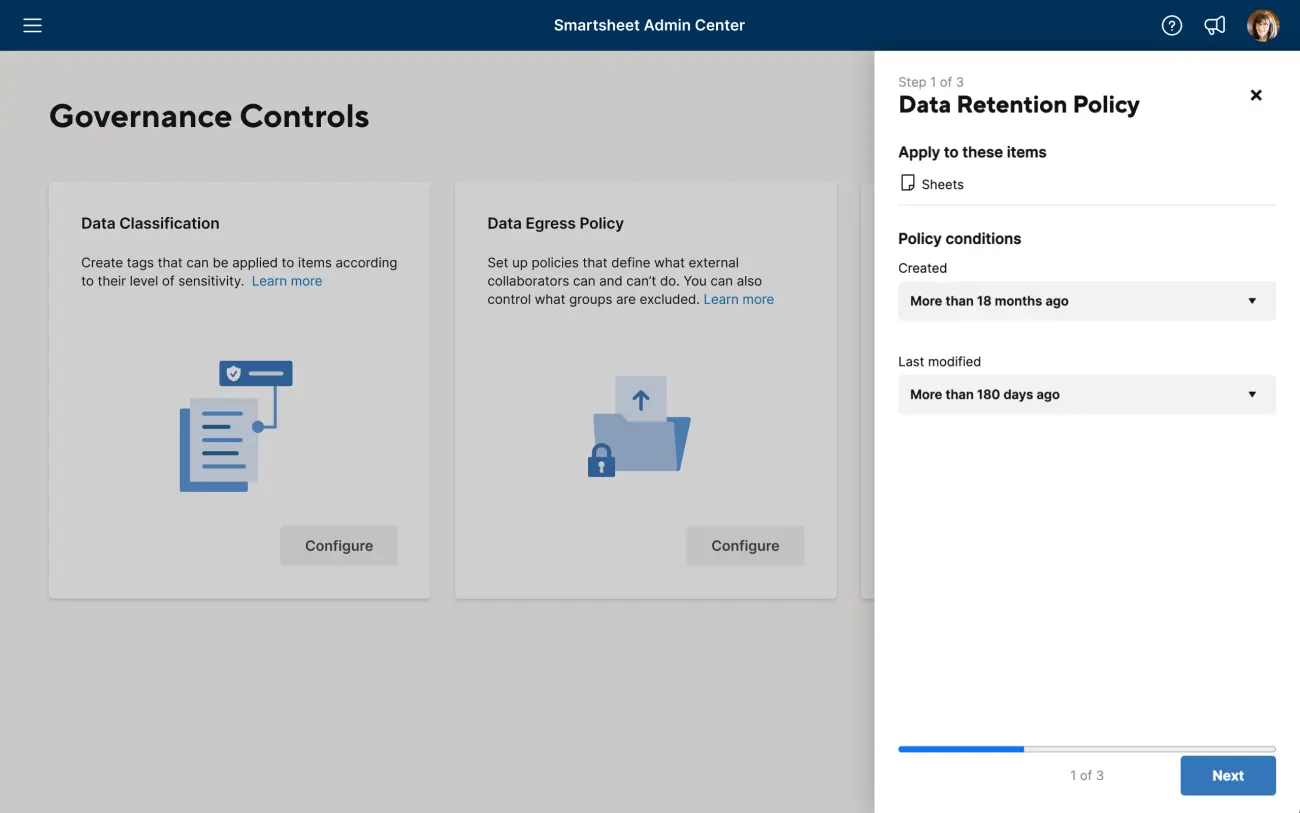Screen dimensions: 1300x813
Task: Click the step progress bar
Action: point(1086,748)
